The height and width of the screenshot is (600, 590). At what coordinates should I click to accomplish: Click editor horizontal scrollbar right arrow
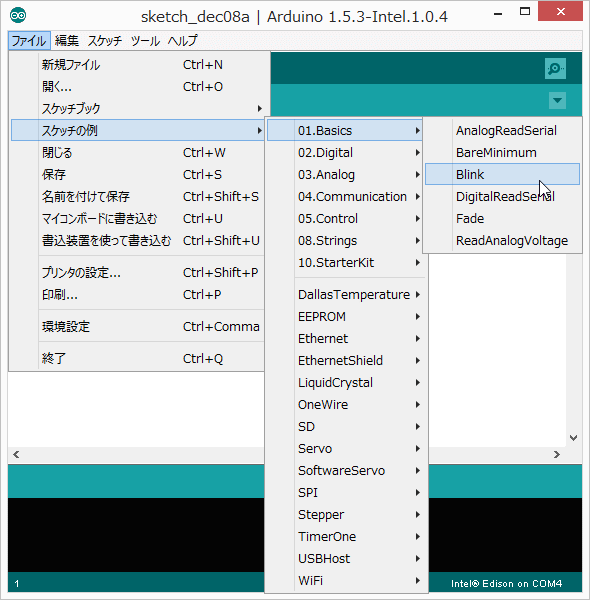pos(557,455)
